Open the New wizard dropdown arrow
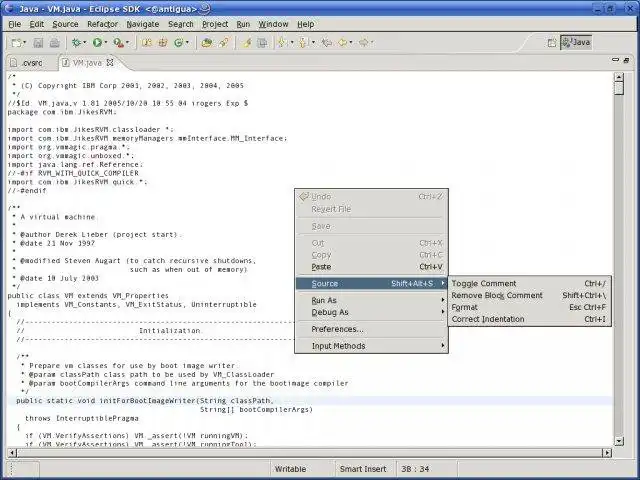This screenshot has height=480, width=640. point(24,42)
